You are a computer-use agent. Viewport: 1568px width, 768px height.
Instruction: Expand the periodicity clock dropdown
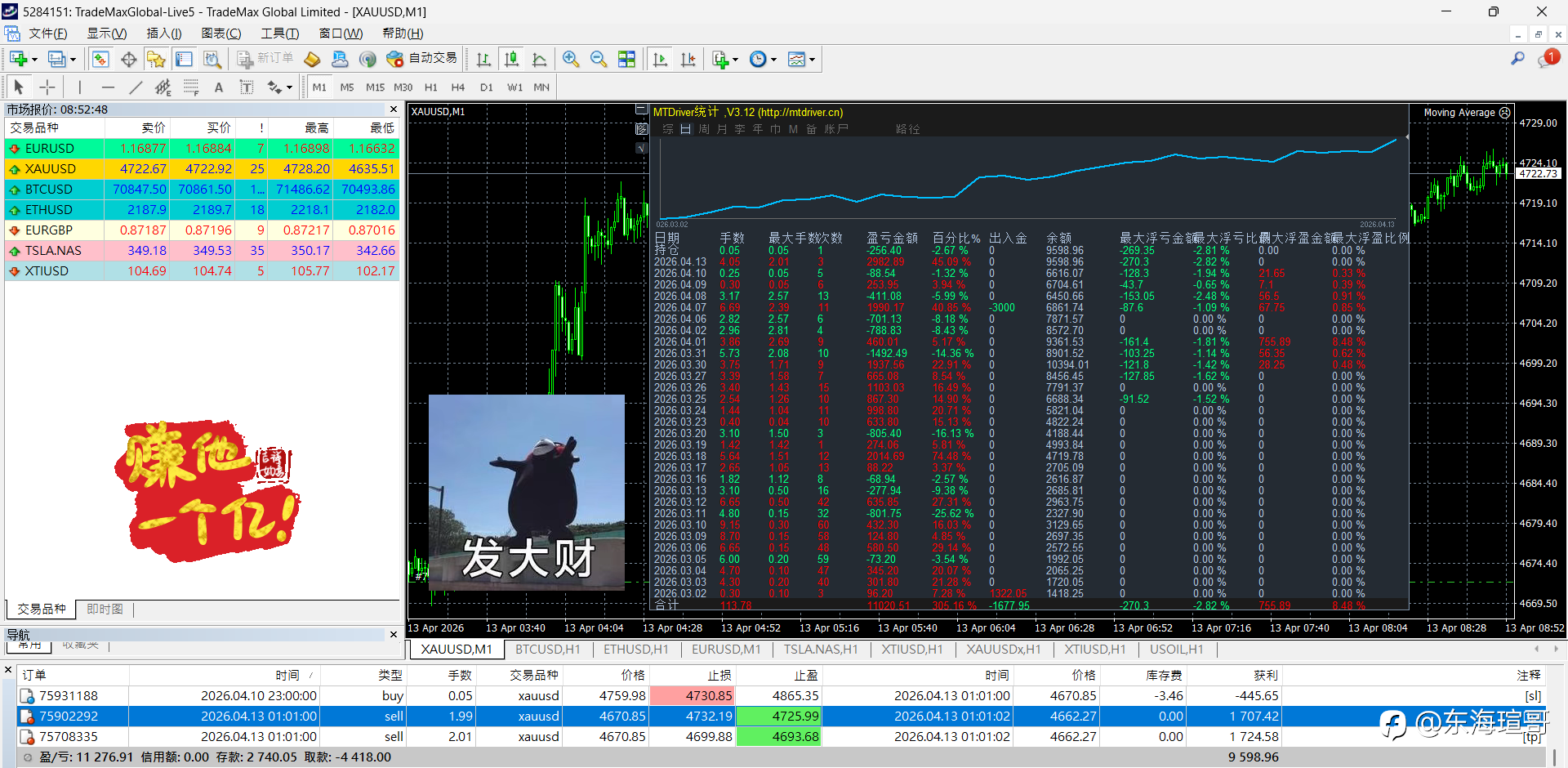[x=773, y=60]
